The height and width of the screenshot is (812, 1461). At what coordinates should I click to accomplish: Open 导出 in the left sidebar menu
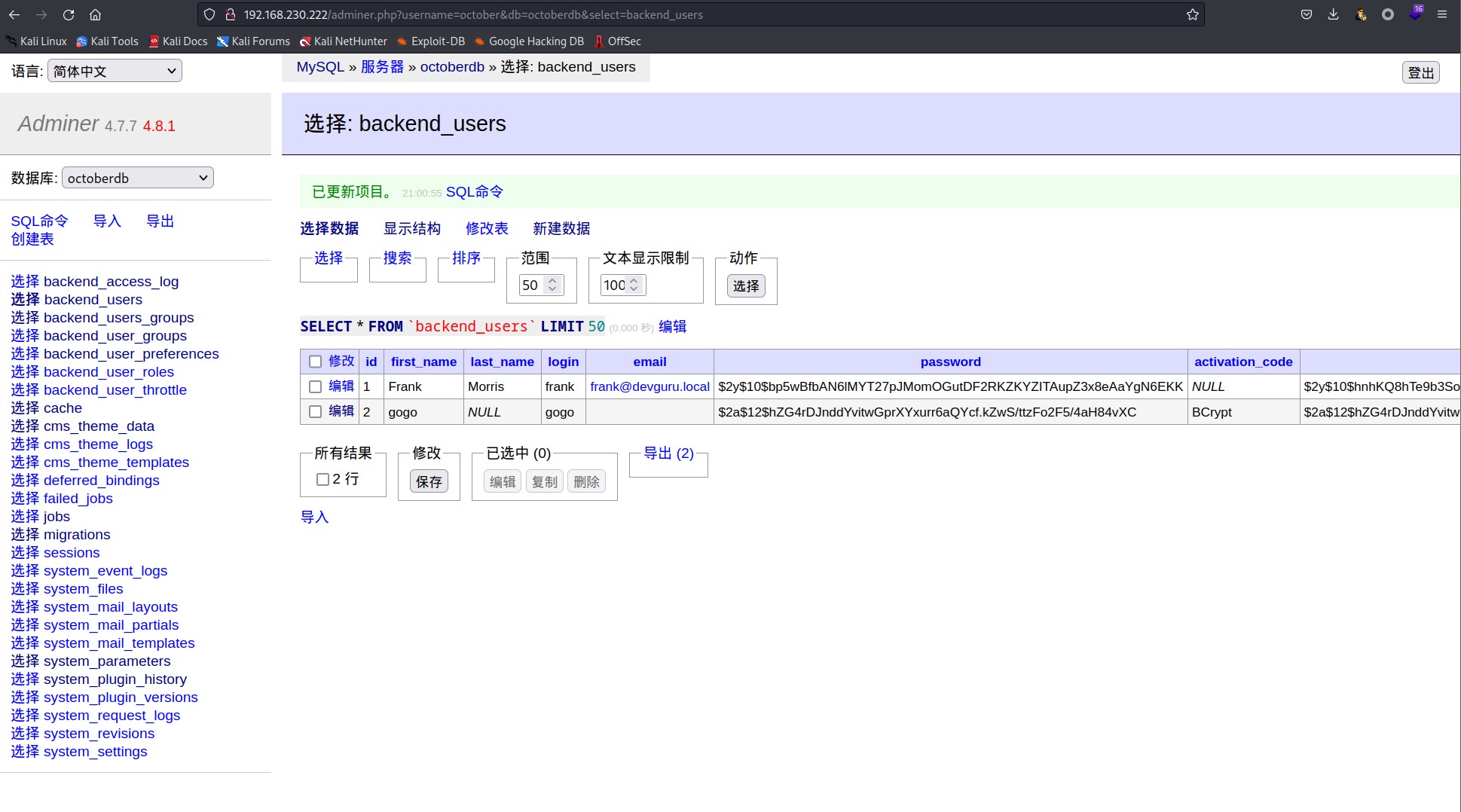(x=160, y=221)
